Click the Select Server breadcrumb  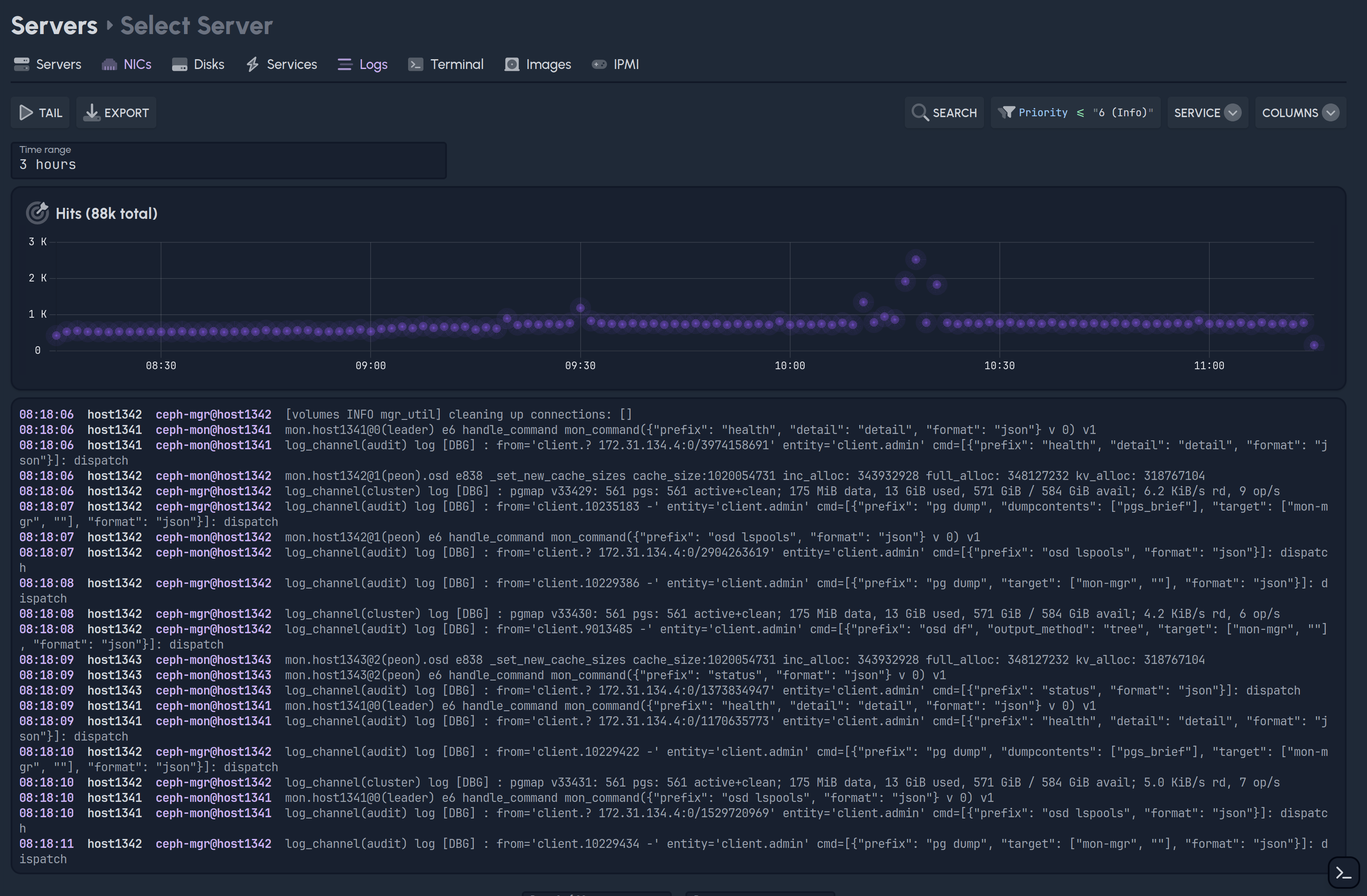196,25
